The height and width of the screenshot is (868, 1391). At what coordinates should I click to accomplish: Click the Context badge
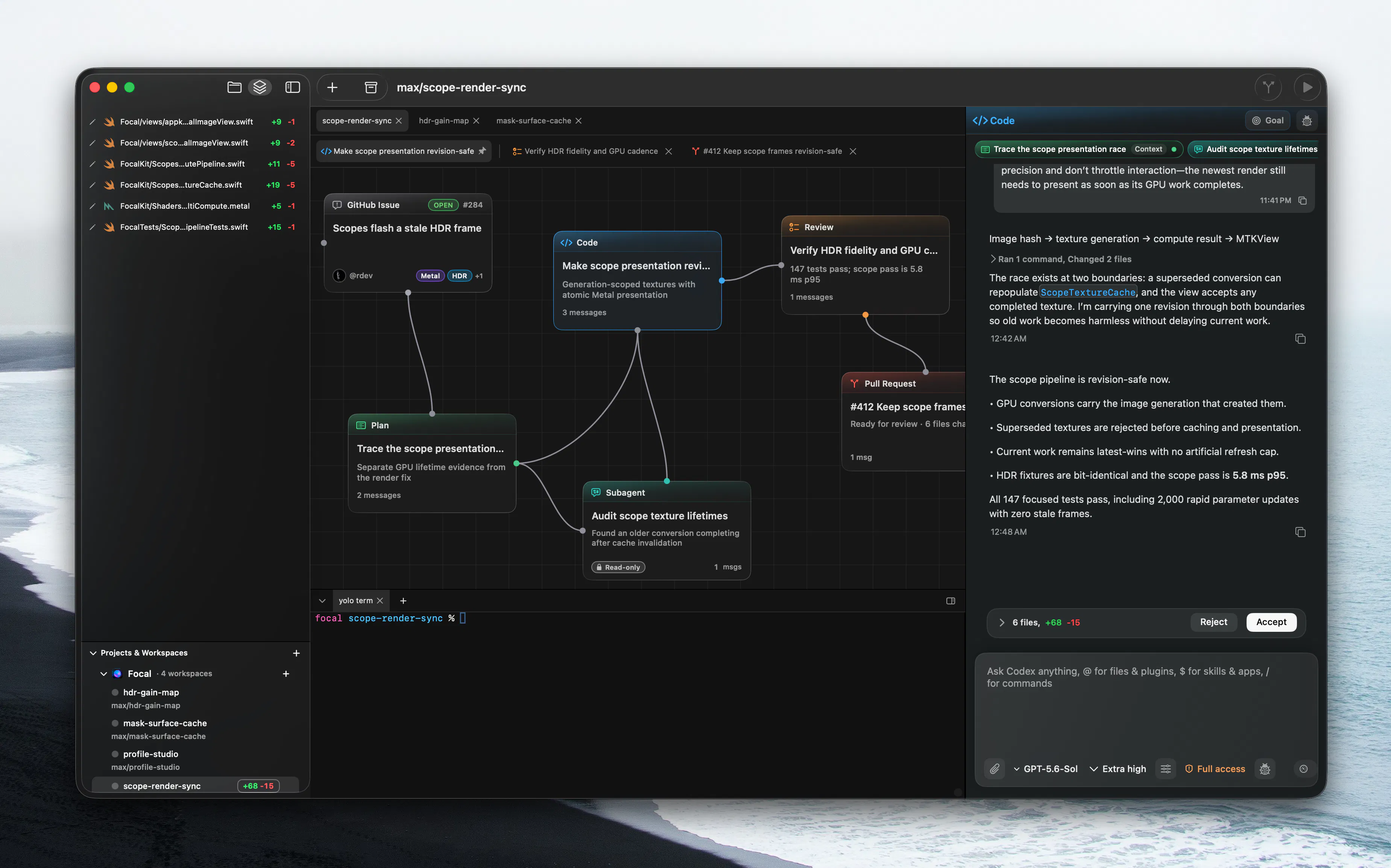point(1148,149)
